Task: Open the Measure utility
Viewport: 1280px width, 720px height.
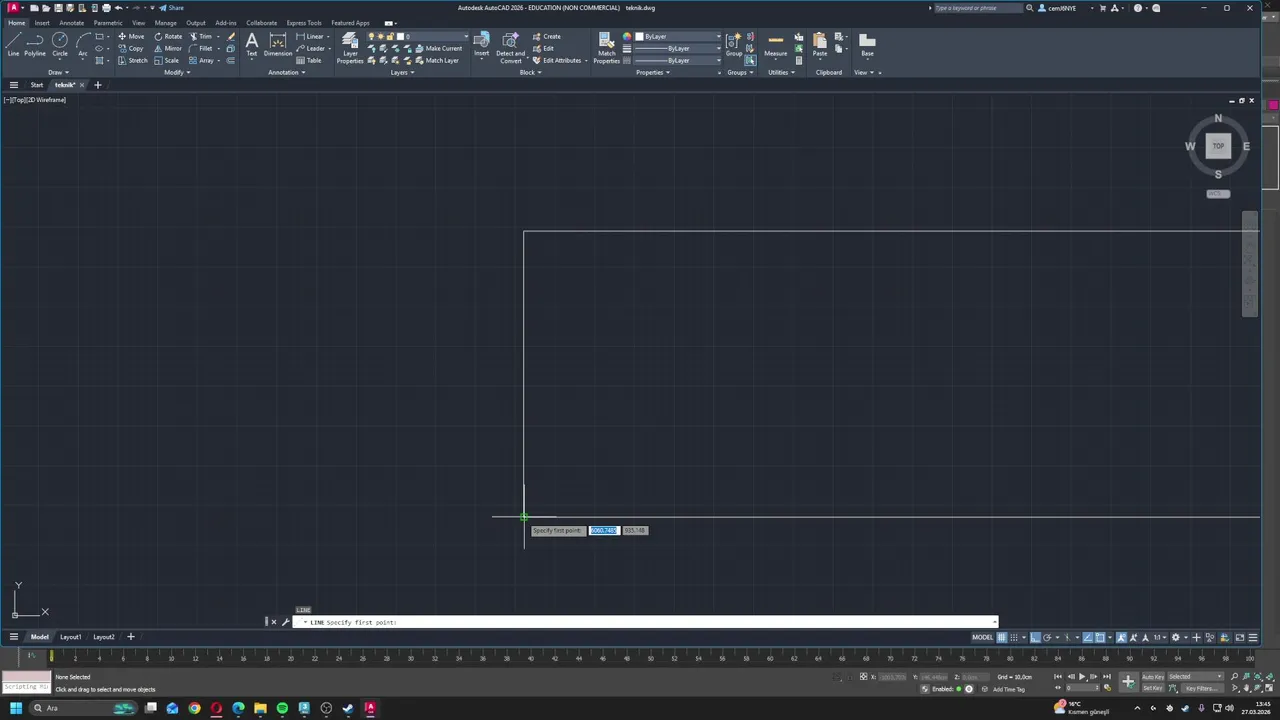Action: [x=776, y=44]
